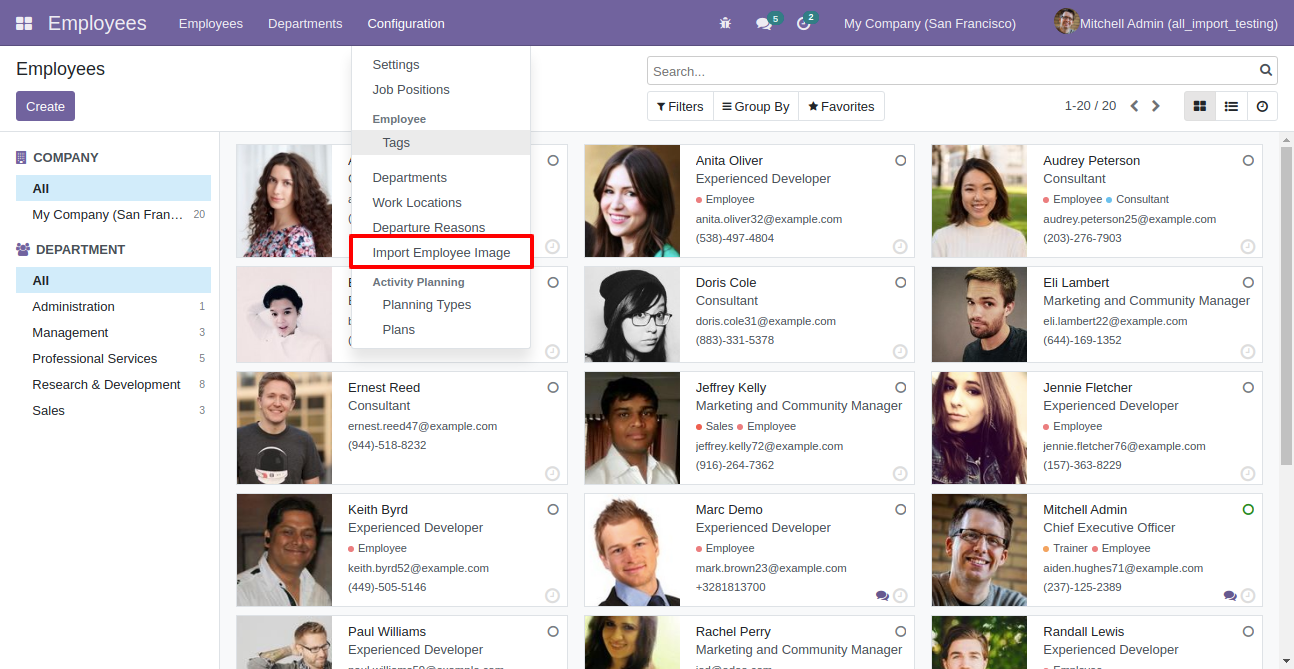Click presence status circle on Keith Byrd card

[553, 509]
